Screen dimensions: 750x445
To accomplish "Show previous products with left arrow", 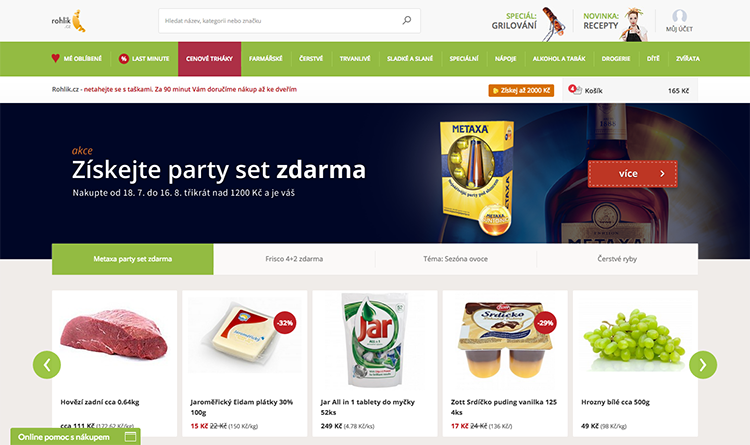I will pos(47,365).
